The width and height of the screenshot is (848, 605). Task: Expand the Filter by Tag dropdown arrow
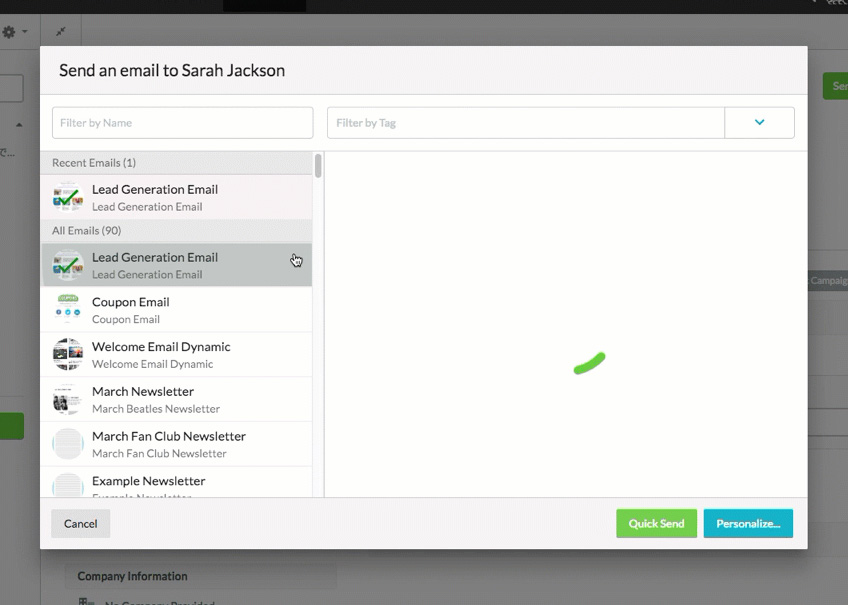click(x=759, y=123)
